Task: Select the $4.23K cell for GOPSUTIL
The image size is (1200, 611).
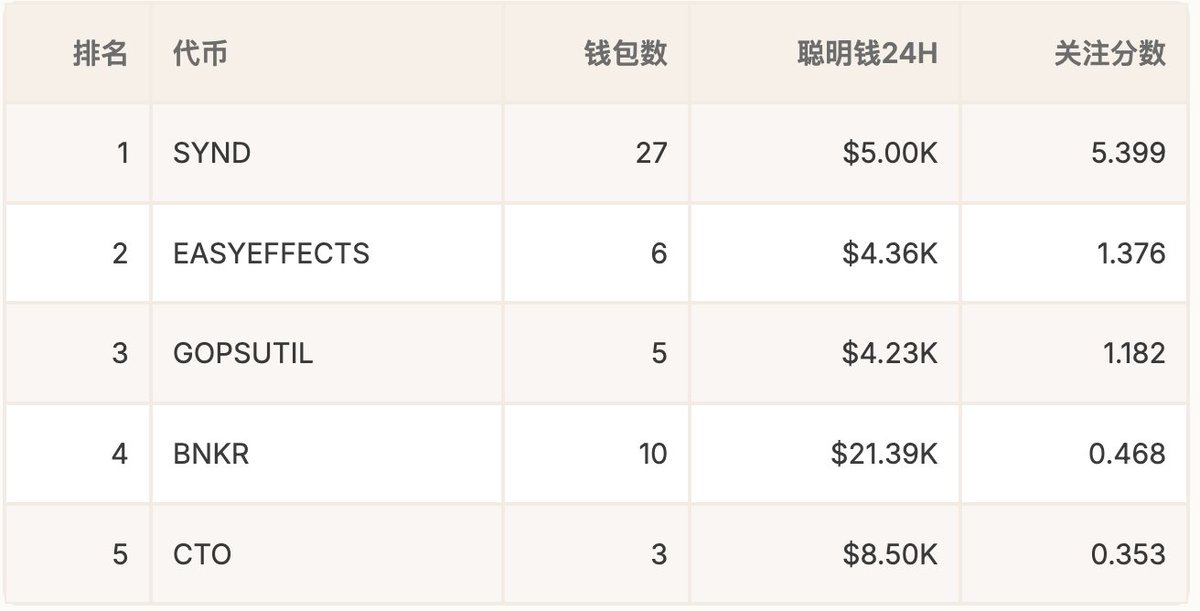Action: click(890, 353)
